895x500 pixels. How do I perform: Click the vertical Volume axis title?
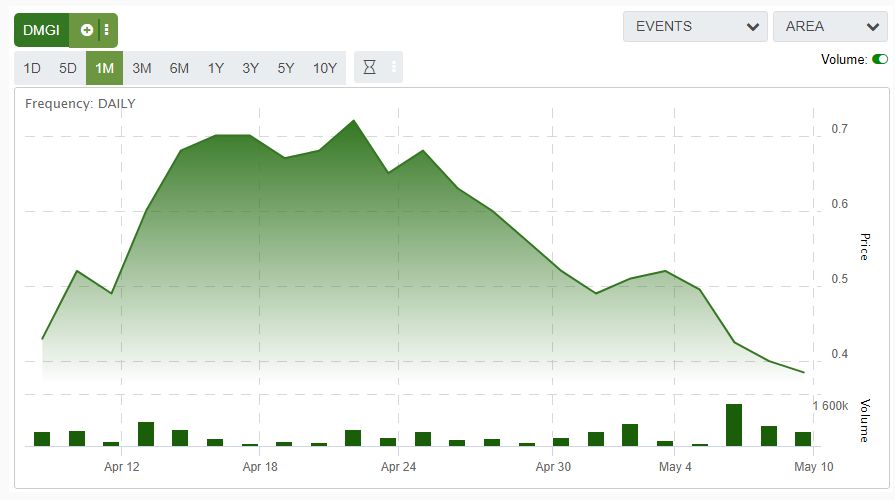865,421
